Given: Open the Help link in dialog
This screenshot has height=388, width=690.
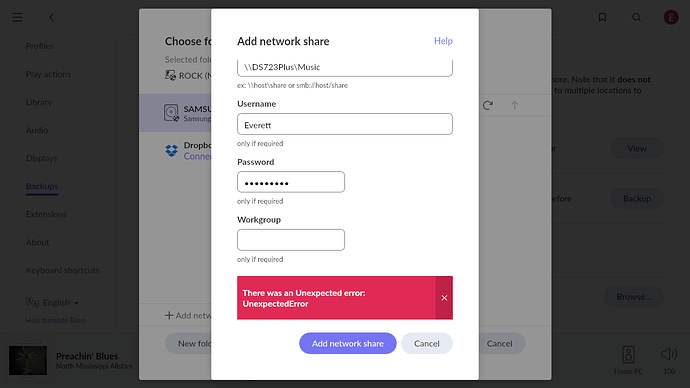Looking at the screenshot, I should click(x=443, y=41).
